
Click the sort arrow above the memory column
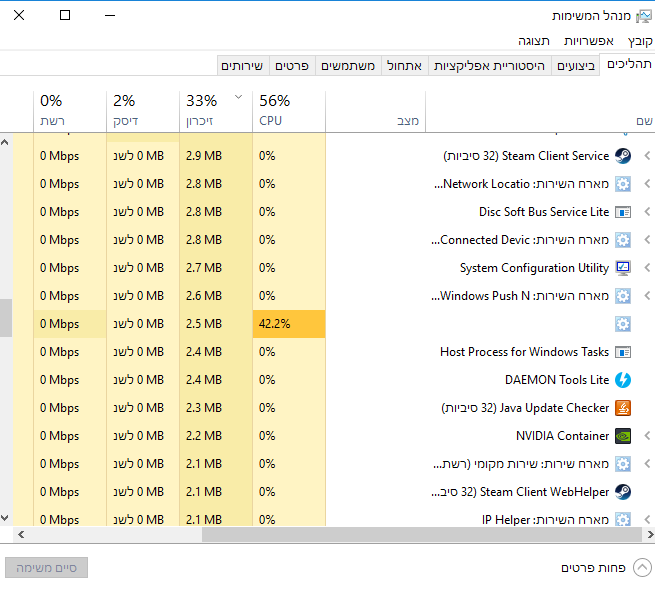click(239, 97)
